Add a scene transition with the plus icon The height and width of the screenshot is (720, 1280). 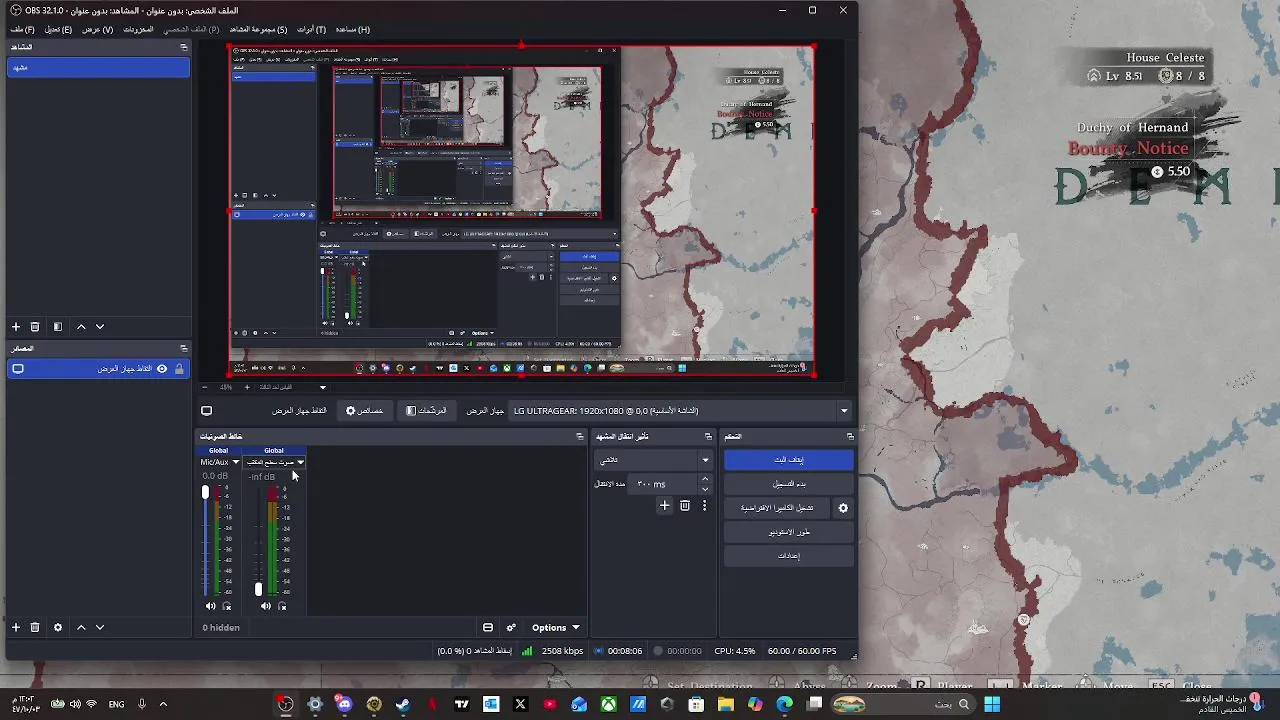[x=664, y=506]
